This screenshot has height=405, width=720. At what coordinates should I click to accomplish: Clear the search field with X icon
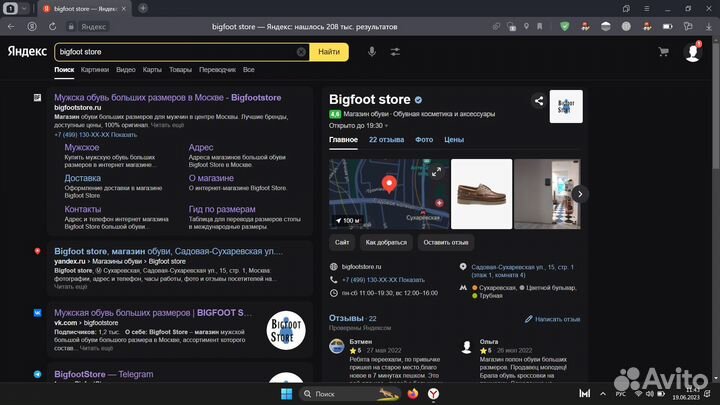302,51
